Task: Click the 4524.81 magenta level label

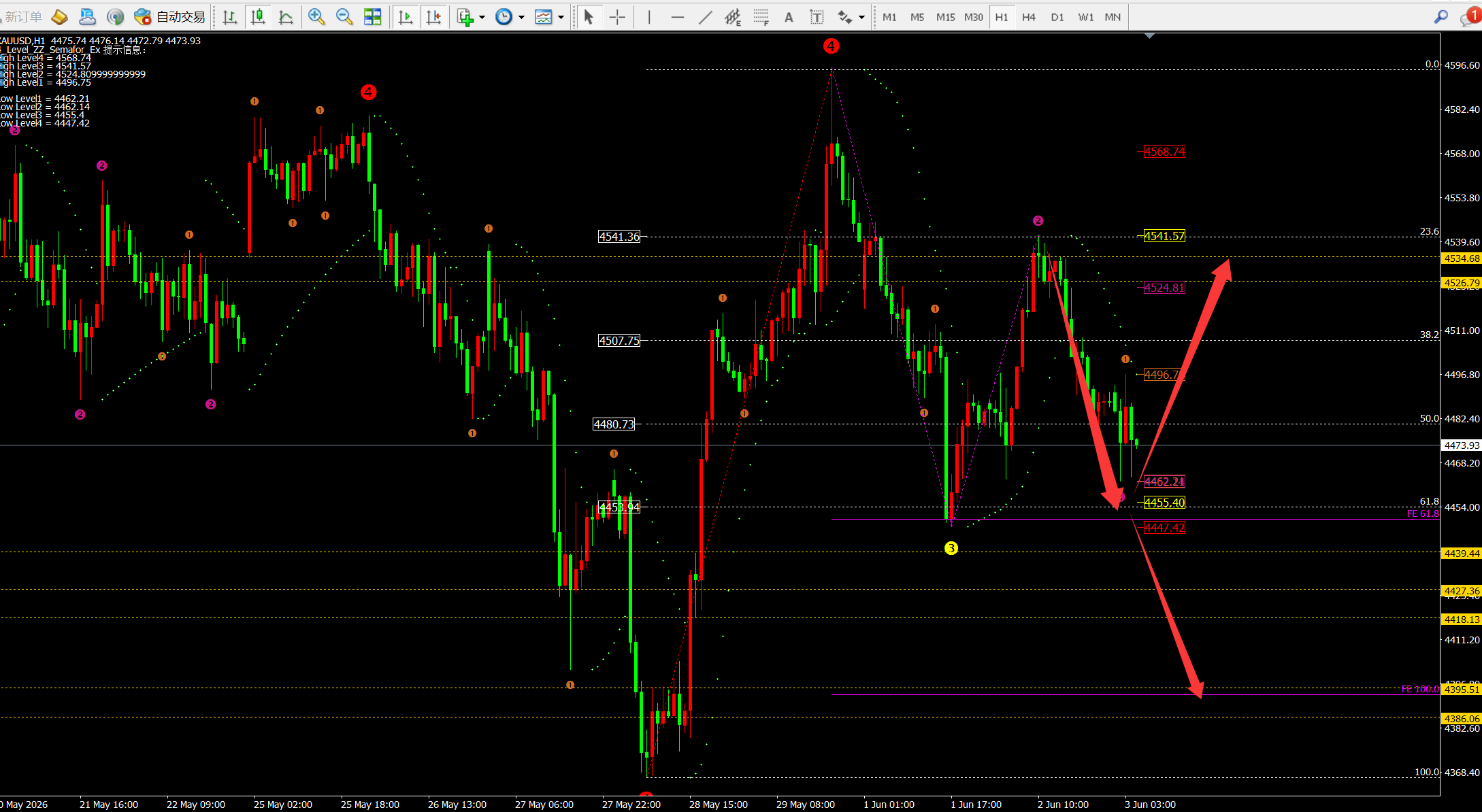Action: coord(1164,288)
